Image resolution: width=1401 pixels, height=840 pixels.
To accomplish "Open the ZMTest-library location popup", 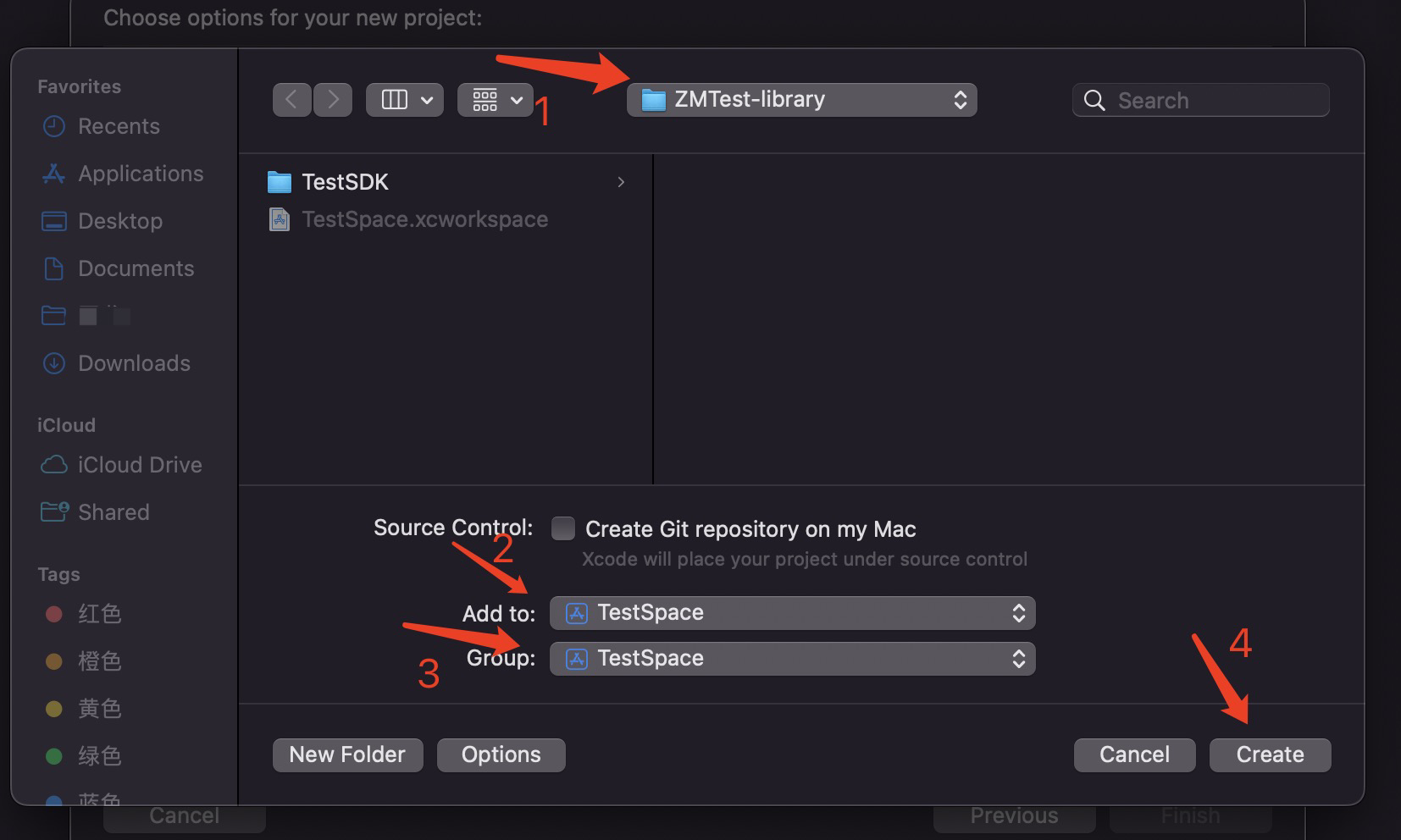I will (x=801, y=100).
